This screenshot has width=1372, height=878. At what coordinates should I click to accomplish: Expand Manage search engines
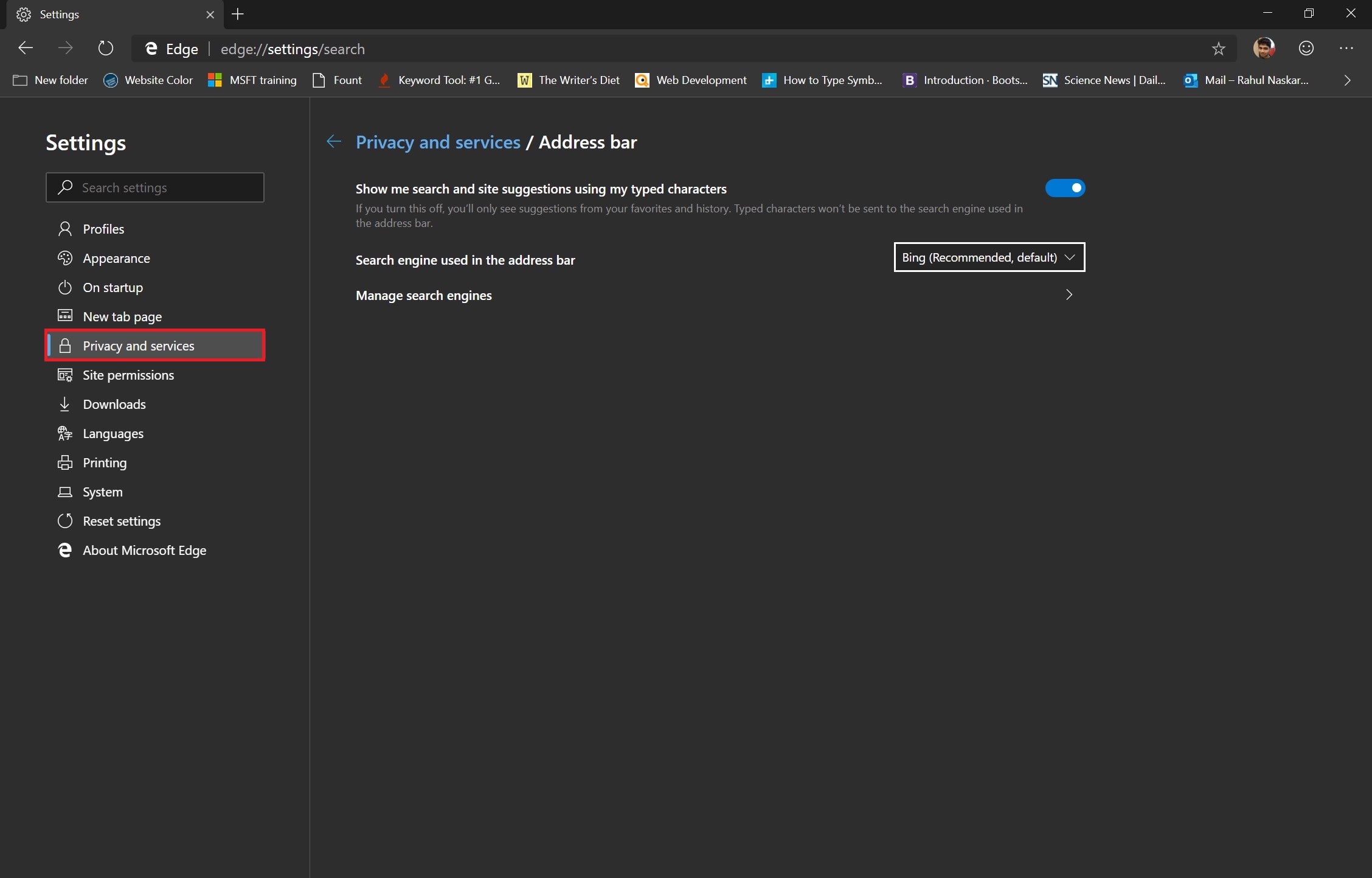coord(1070,295)
